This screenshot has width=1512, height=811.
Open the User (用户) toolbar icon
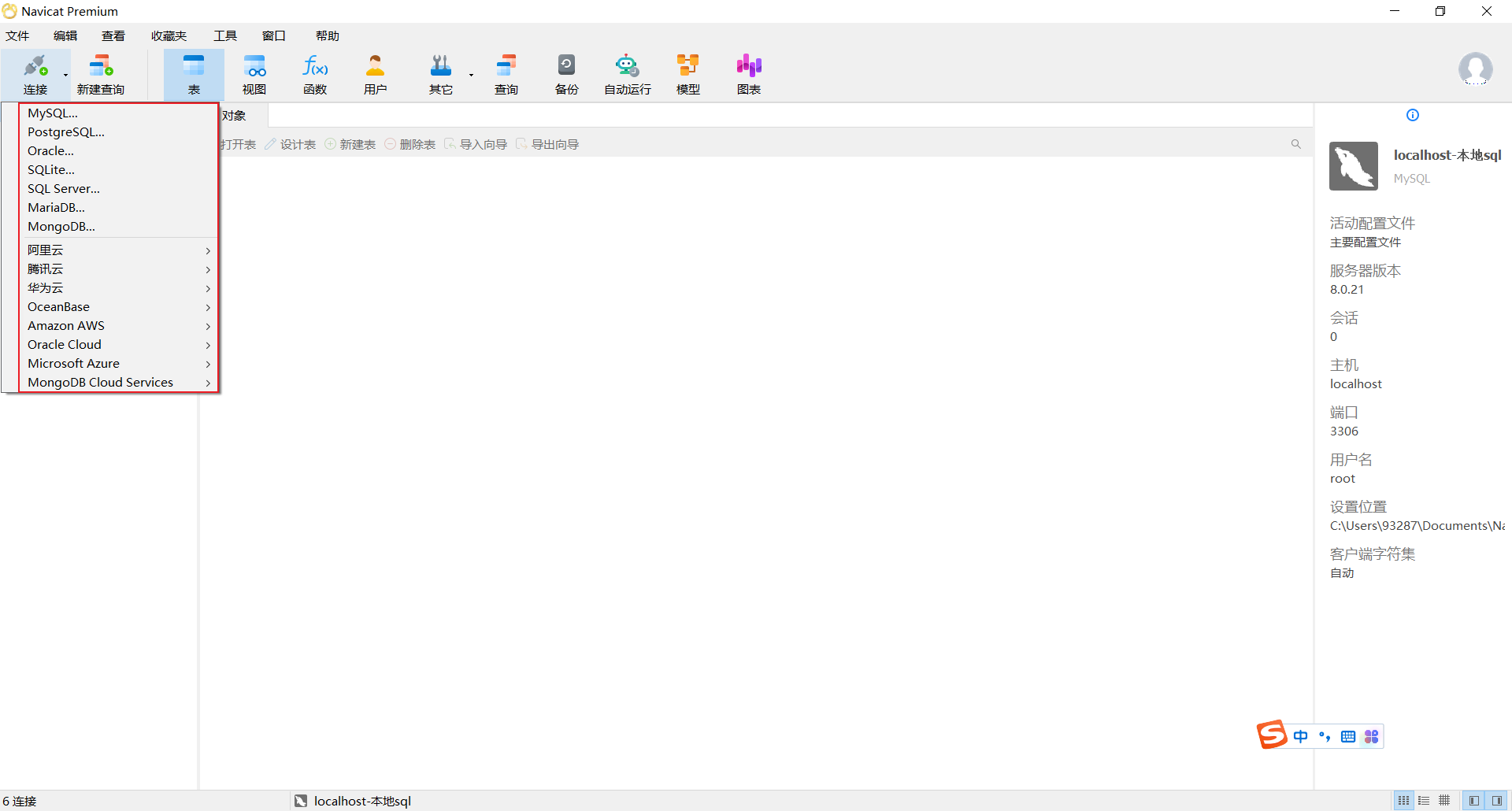[376, 75]
